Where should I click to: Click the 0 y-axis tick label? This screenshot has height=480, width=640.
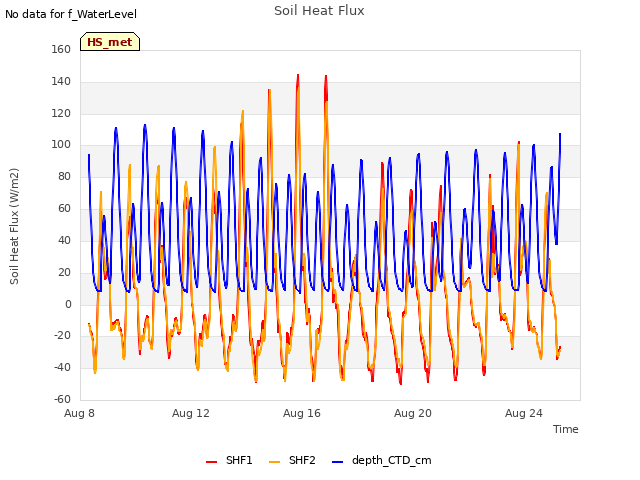tap(68, 304)
